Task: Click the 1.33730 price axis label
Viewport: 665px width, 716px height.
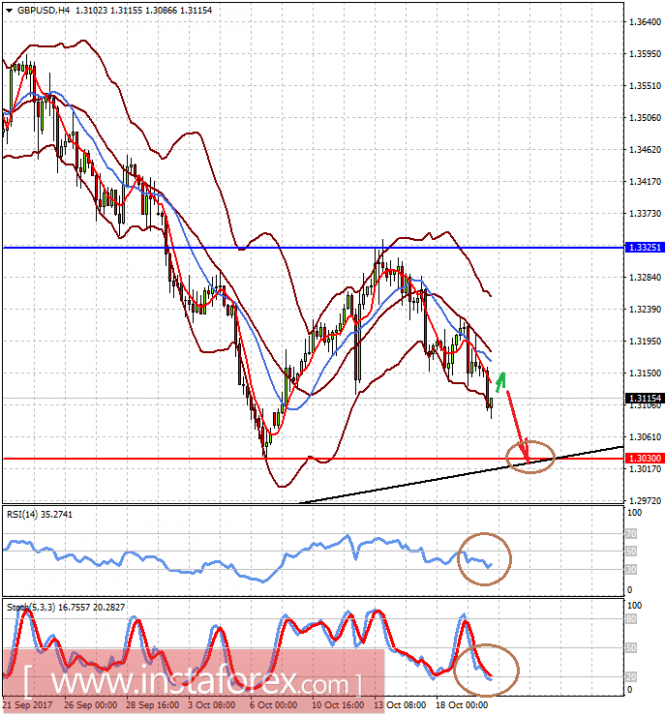Action: pyautogui.click(x=644, y=214)
